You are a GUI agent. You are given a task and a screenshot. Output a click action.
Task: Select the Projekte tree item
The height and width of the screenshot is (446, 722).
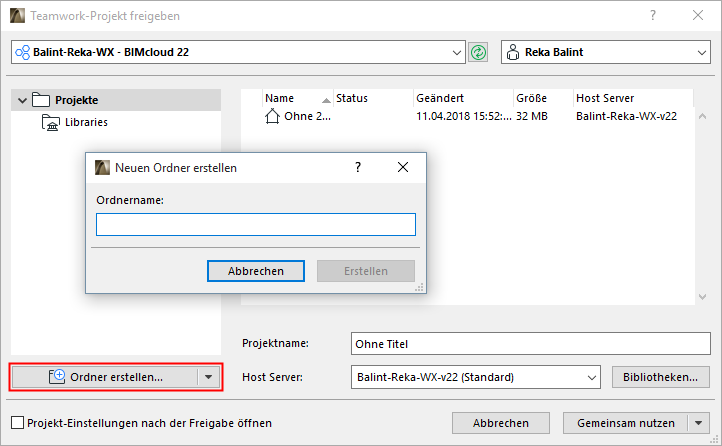click(x=116, y=100)
